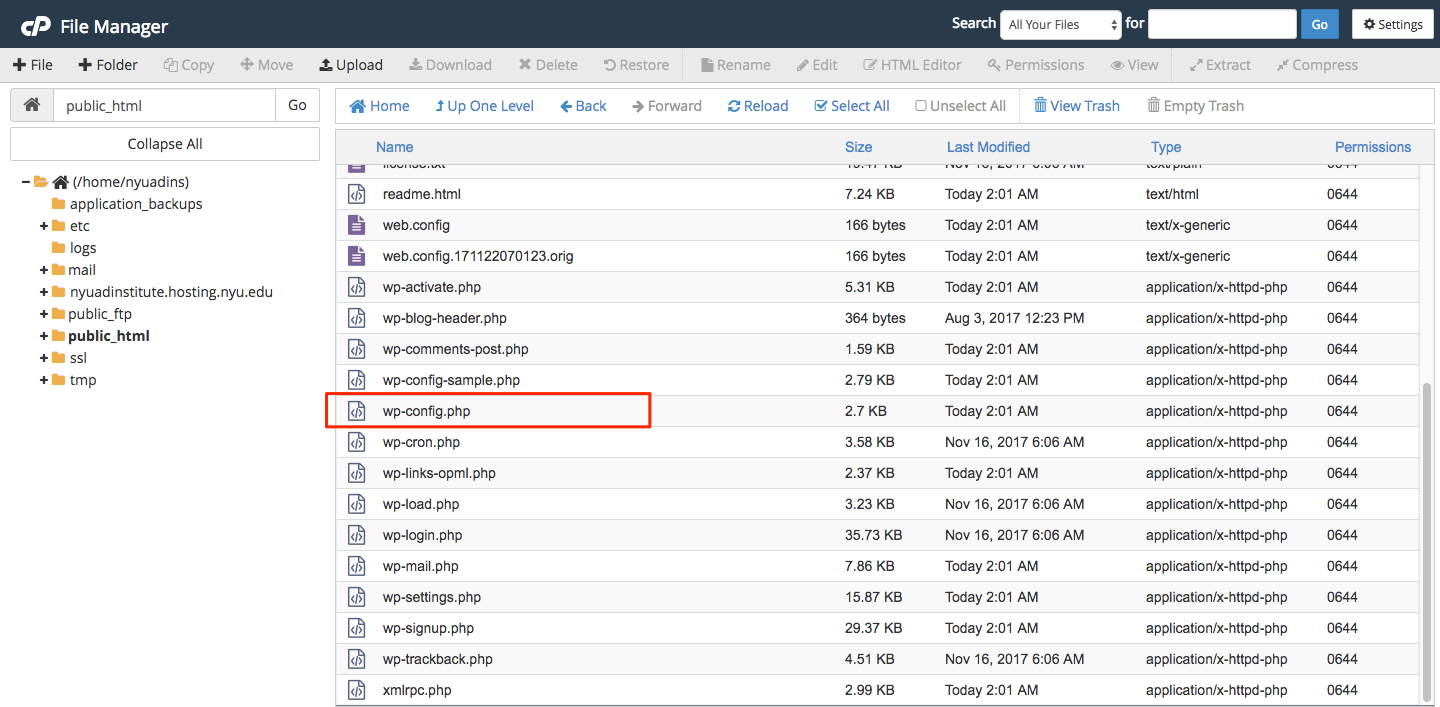The height and width of the screenshot is (707, 1440).
Task: Click the Compress toolbar item
Action: [1317, 65]
